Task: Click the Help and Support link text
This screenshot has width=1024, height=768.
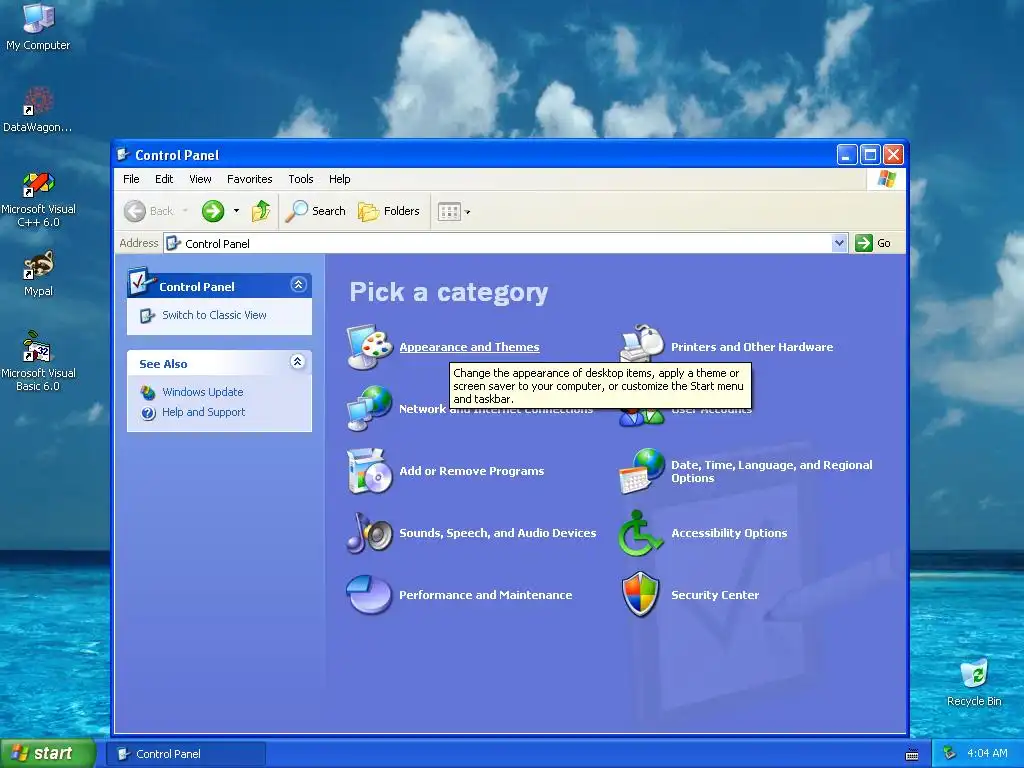Action: 204,412
